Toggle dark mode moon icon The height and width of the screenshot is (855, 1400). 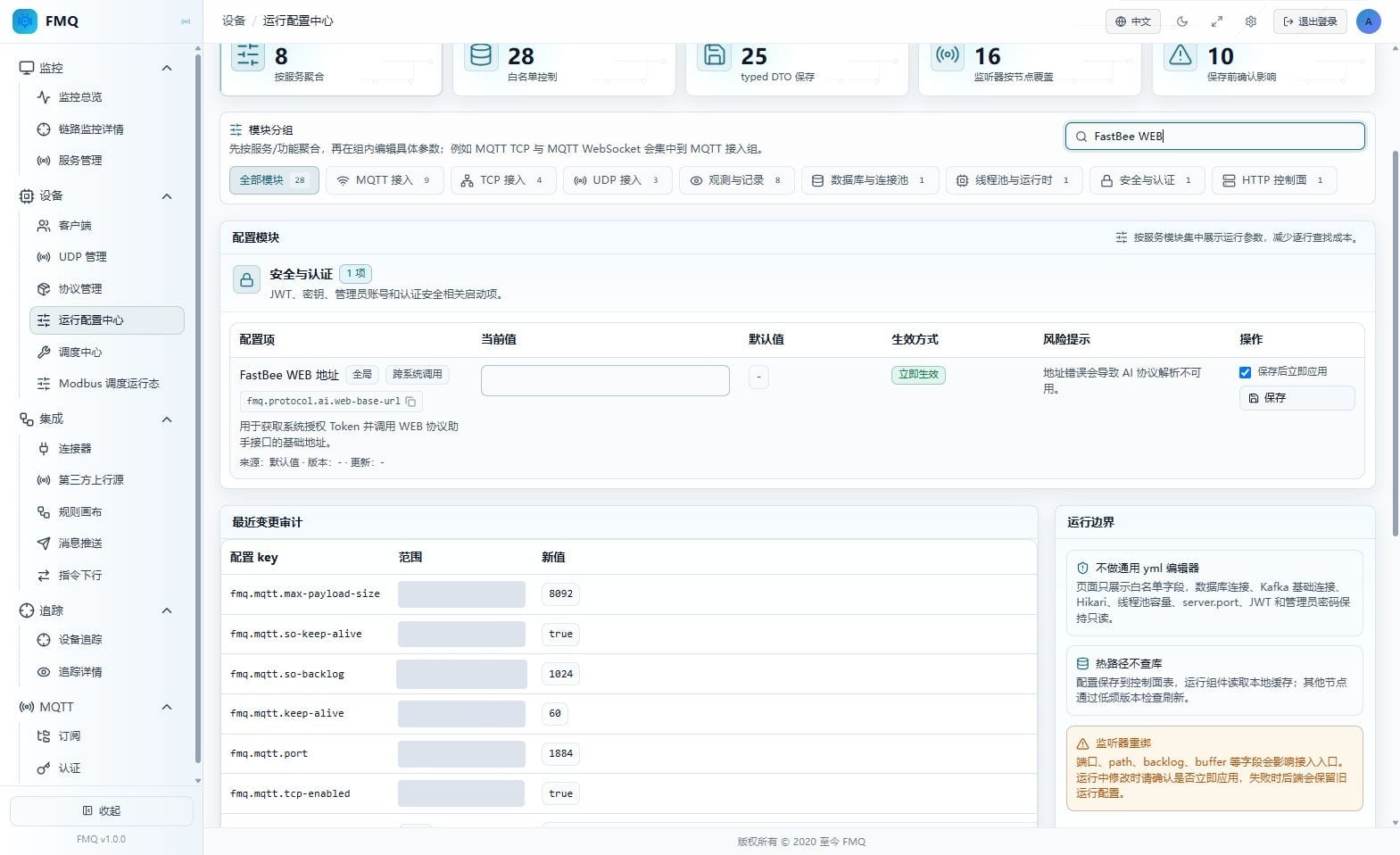1182,21
